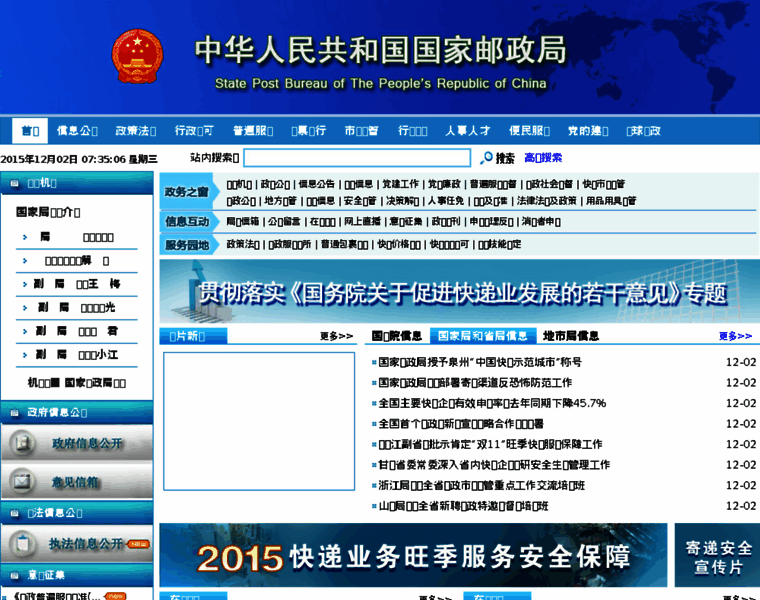Image resolution: width=760 pixels, height=600 pixels.
Task: Click the national emblem logo
Action: [138, 56]
